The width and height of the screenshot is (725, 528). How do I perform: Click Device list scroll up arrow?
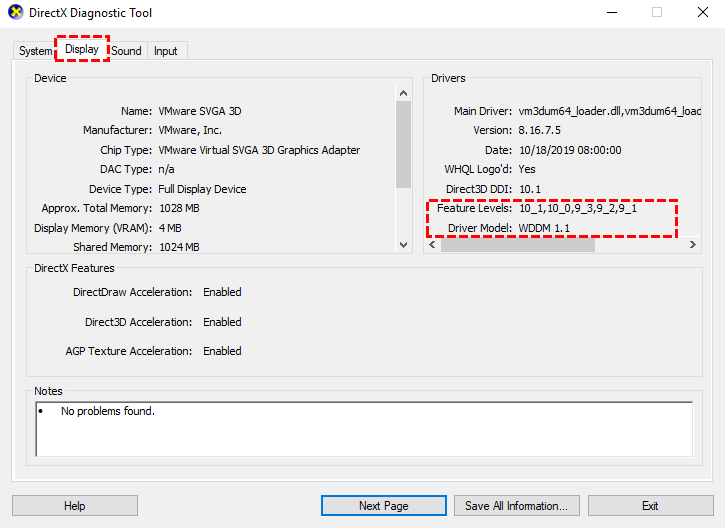[403, 93]
